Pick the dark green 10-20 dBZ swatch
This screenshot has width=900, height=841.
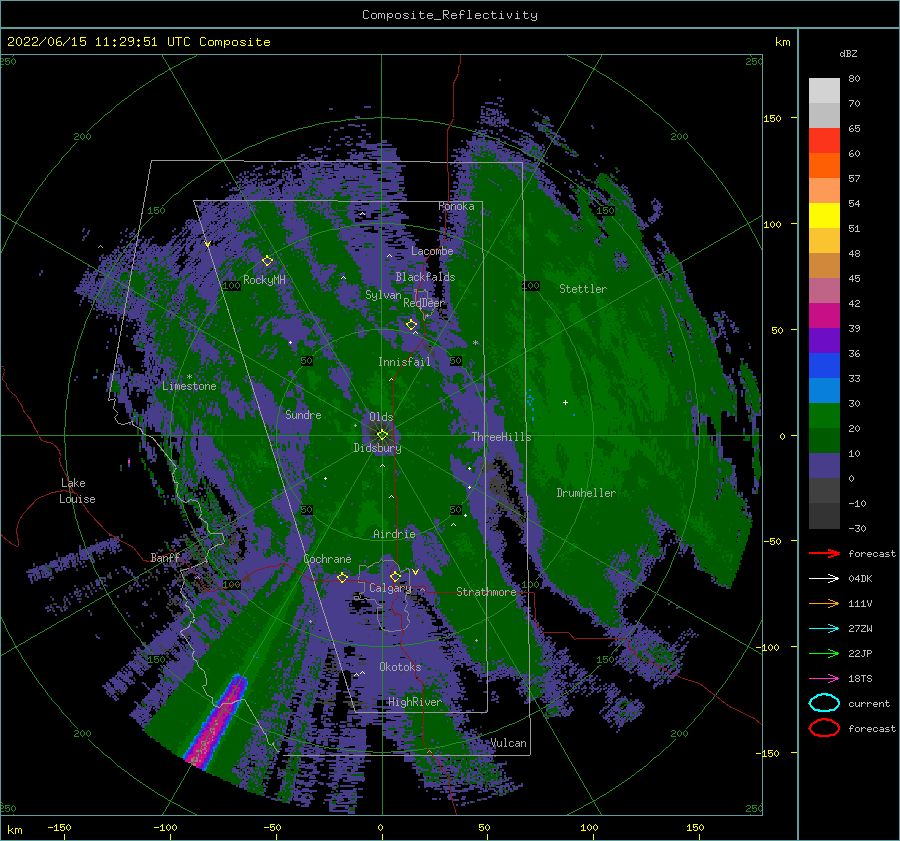pyautogui.click(x=824, y=440)
